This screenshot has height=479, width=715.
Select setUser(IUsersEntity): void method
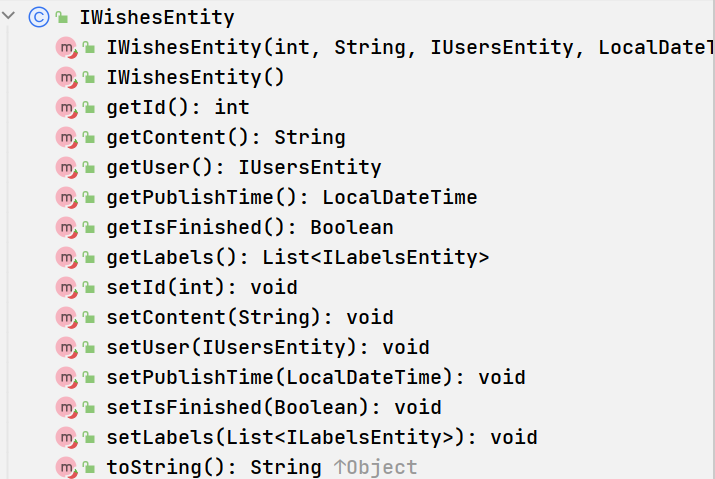(268, 348)
